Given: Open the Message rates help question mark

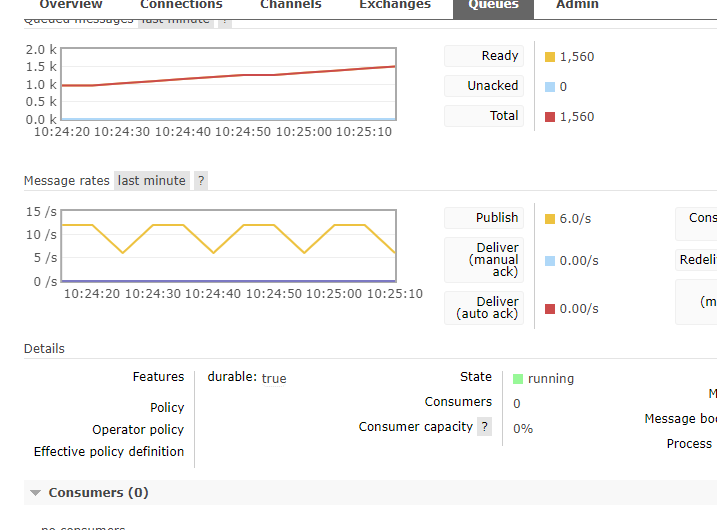Looking at the screenshot, I should (x=201, y=181).
